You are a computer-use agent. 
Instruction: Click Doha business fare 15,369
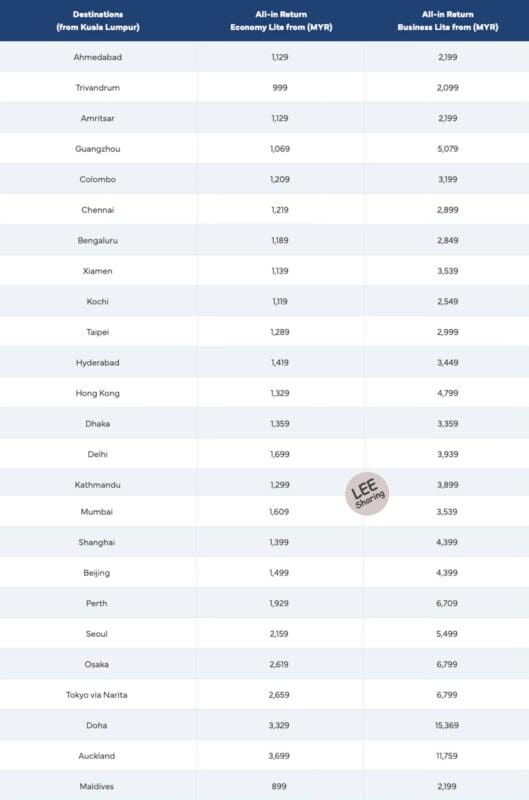click(x=447, y=726)
